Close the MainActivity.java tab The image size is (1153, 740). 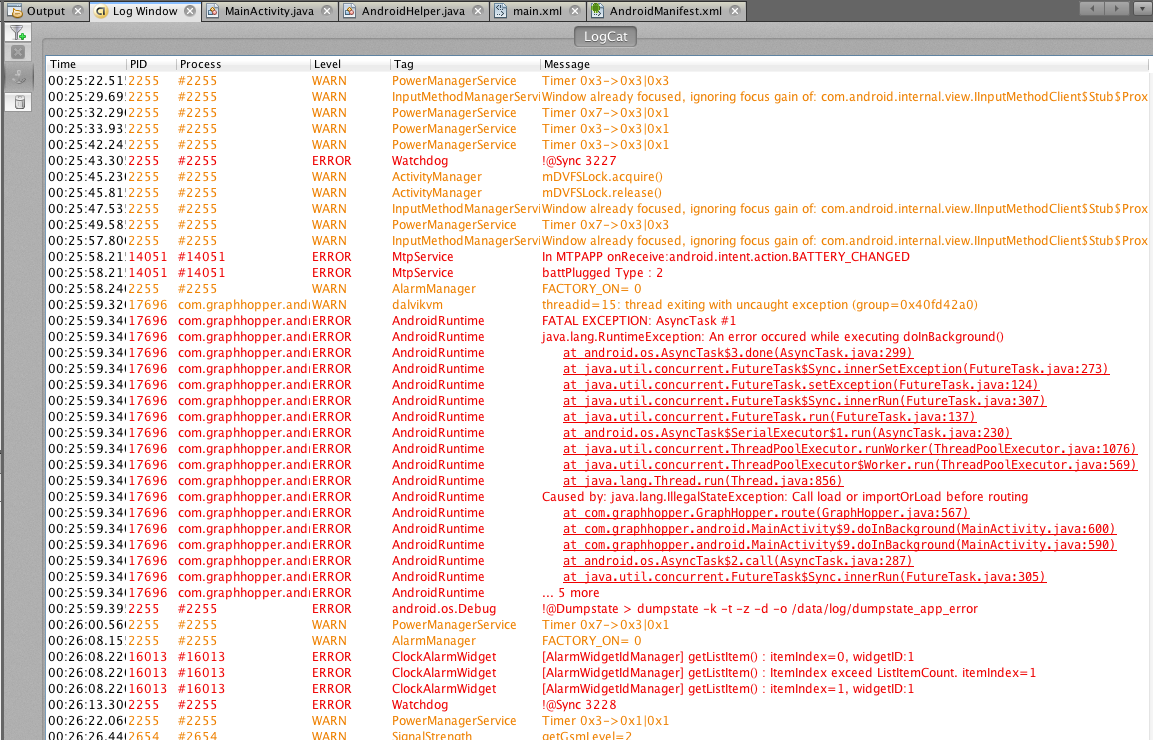[x=327, y=11]
